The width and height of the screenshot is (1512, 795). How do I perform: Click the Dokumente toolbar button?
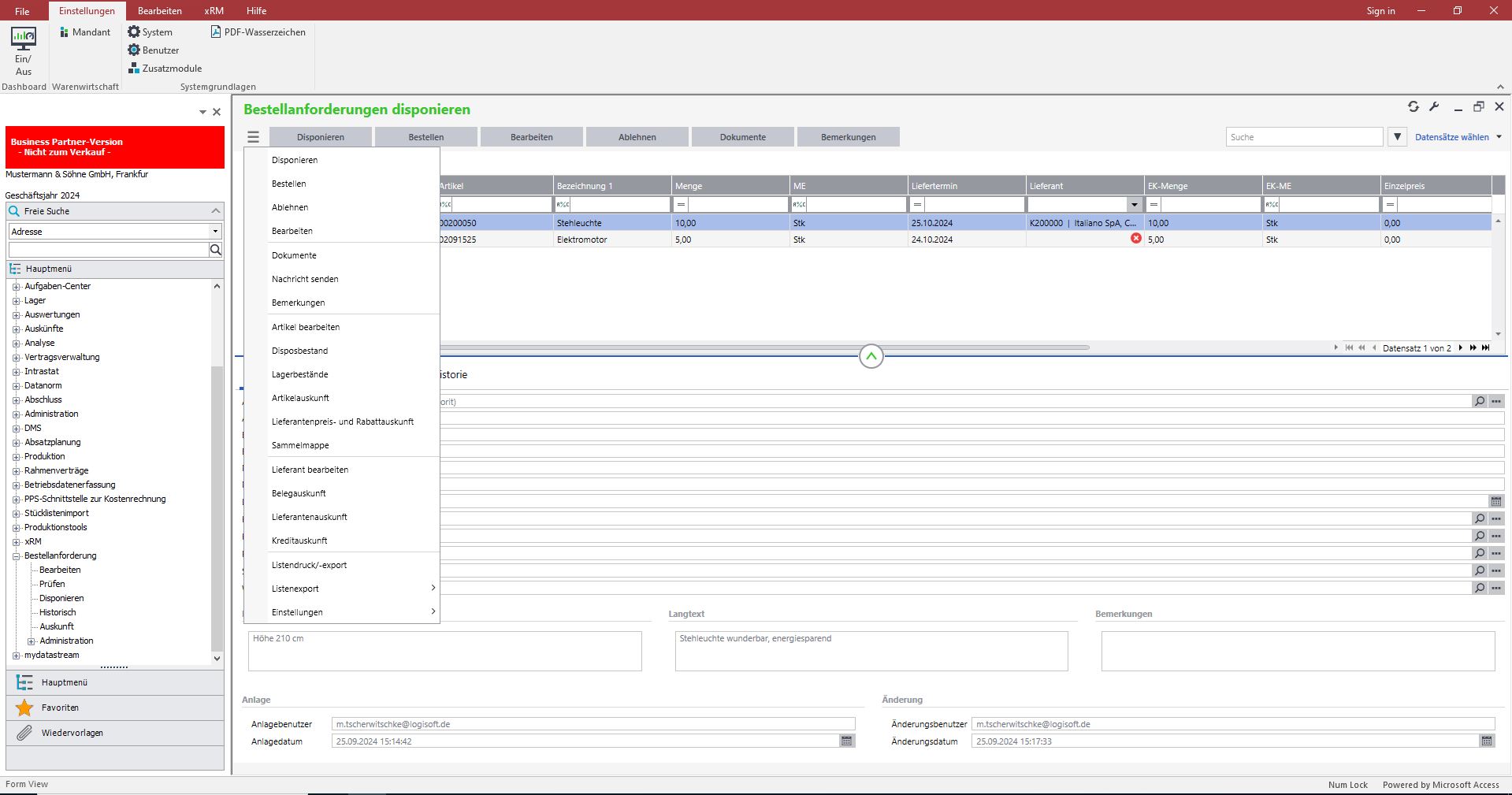pos(743,137)
